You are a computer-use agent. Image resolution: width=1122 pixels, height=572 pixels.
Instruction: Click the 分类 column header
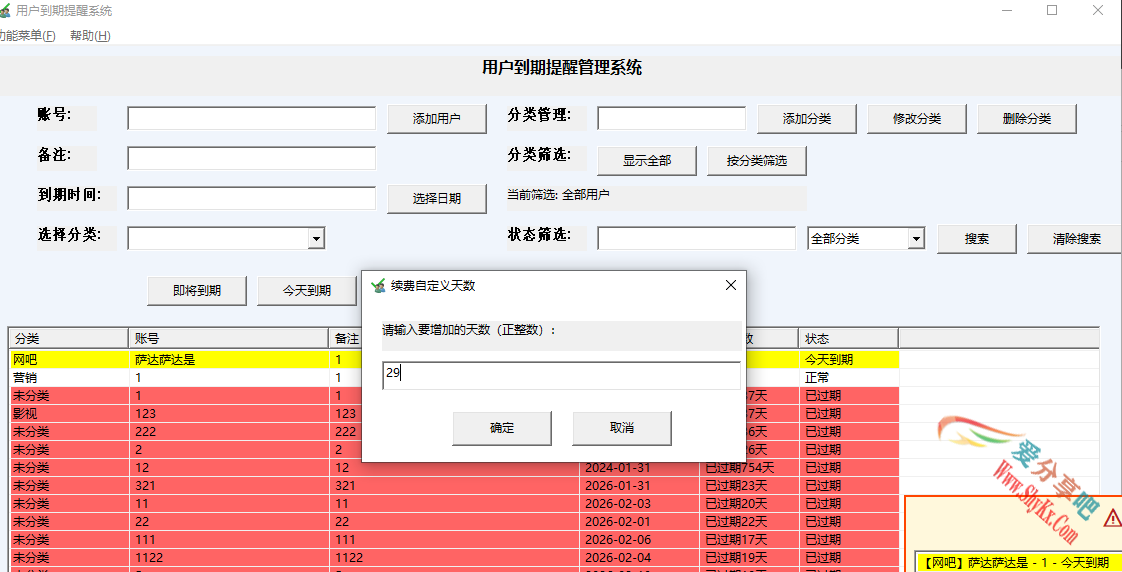(x=69, y=339)
